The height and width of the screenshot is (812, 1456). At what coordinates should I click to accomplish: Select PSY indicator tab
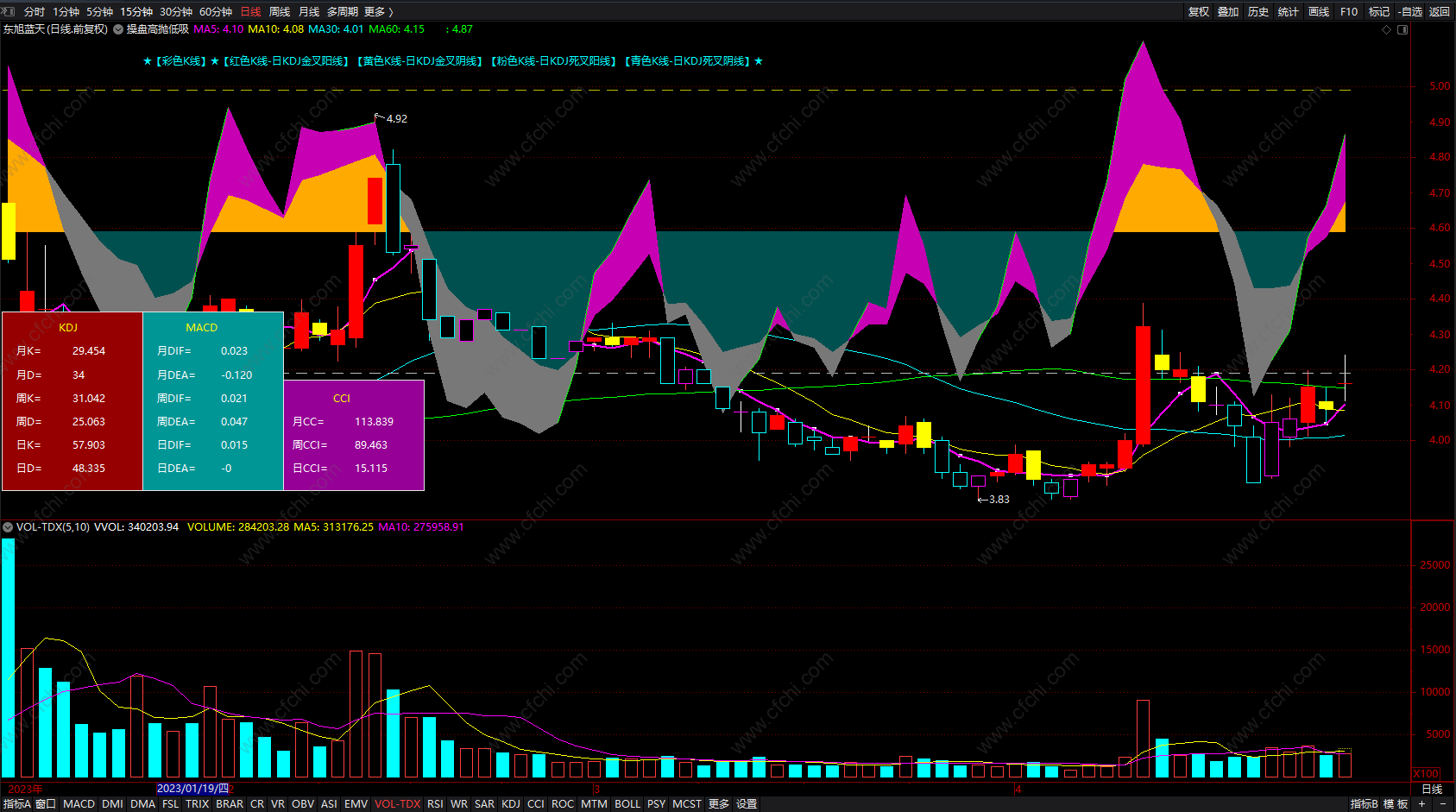point(656,804)
